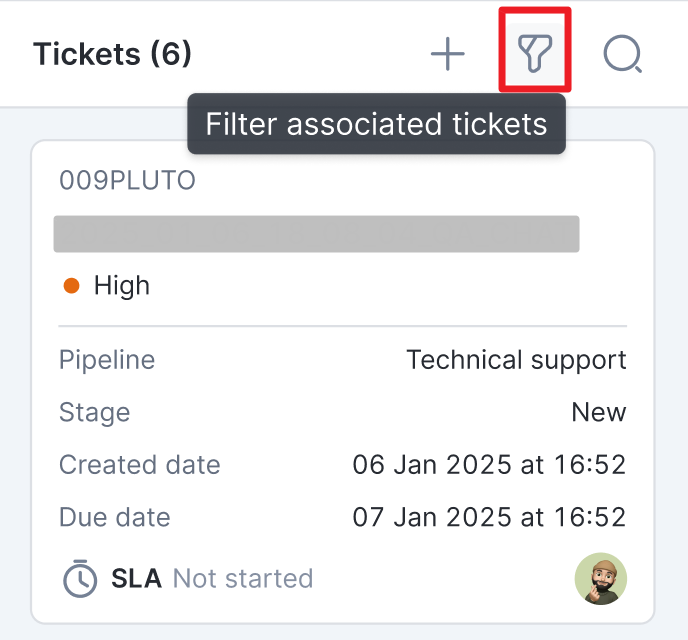Click the SLA stopwatch icon
Screen dimensions: 688x640
pos(80,578)
